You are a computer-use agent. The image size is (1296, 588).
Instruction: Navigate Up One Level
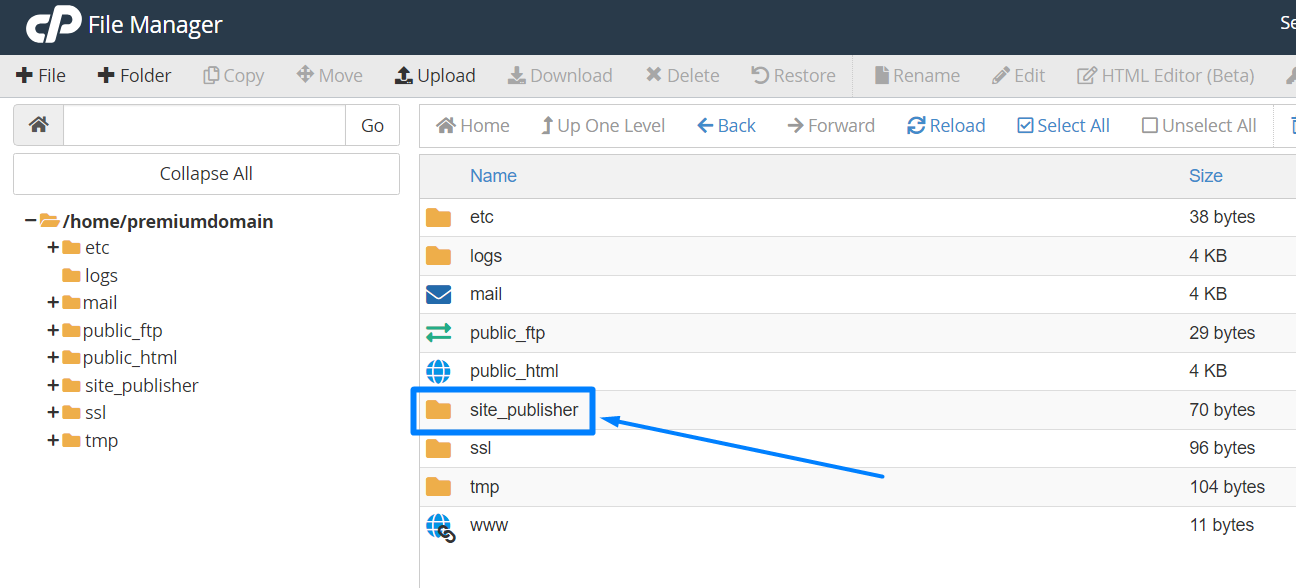point(603,125)
